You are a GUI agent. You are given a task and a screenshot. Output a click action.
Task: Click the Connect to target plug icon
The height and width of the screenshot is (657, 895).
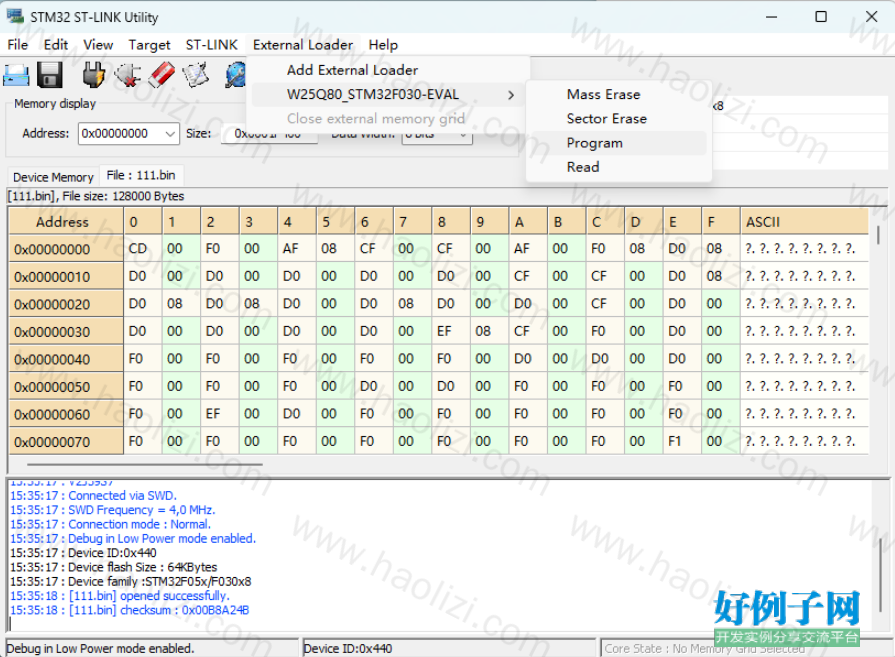(94, 75)
